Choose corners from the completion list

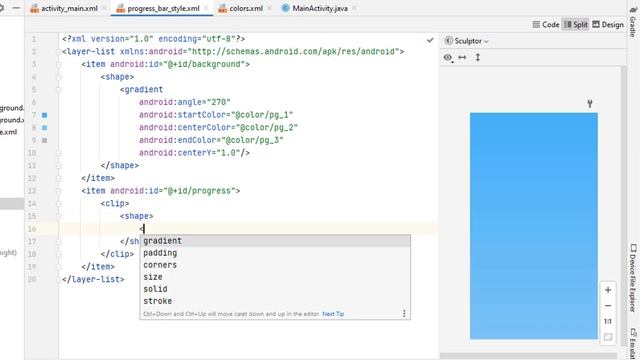pyautogui.click(x=275, y=265)
